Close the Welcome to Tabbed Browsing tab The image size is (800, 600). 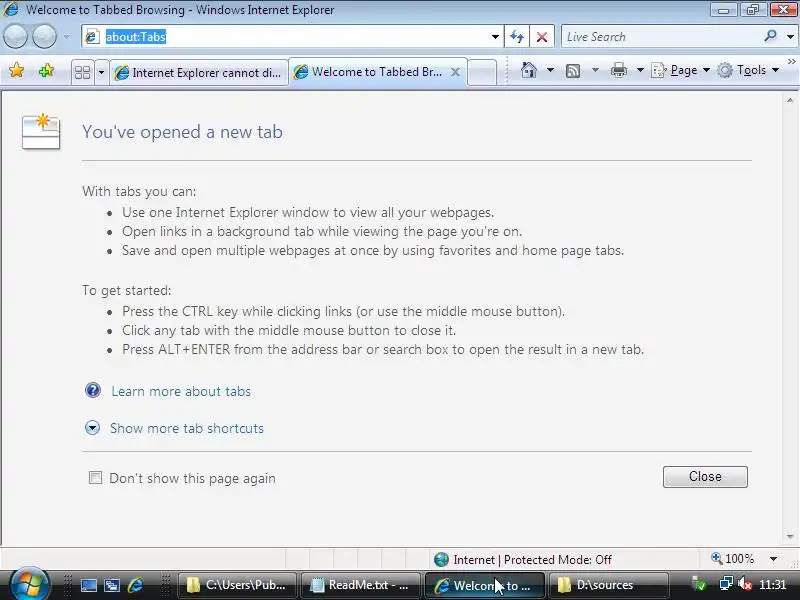(455, 72)
